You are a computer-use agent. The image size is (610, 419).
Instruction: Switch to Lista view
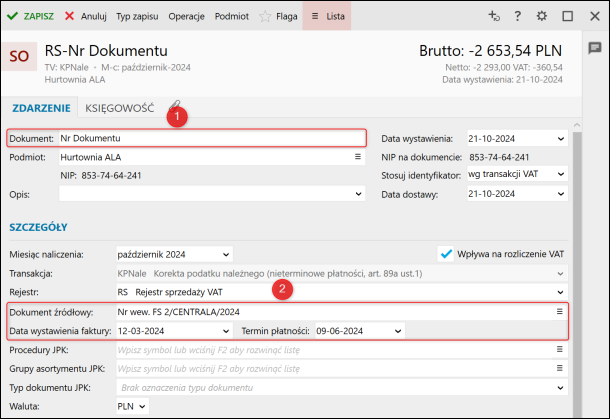click(x=327, y=16)
